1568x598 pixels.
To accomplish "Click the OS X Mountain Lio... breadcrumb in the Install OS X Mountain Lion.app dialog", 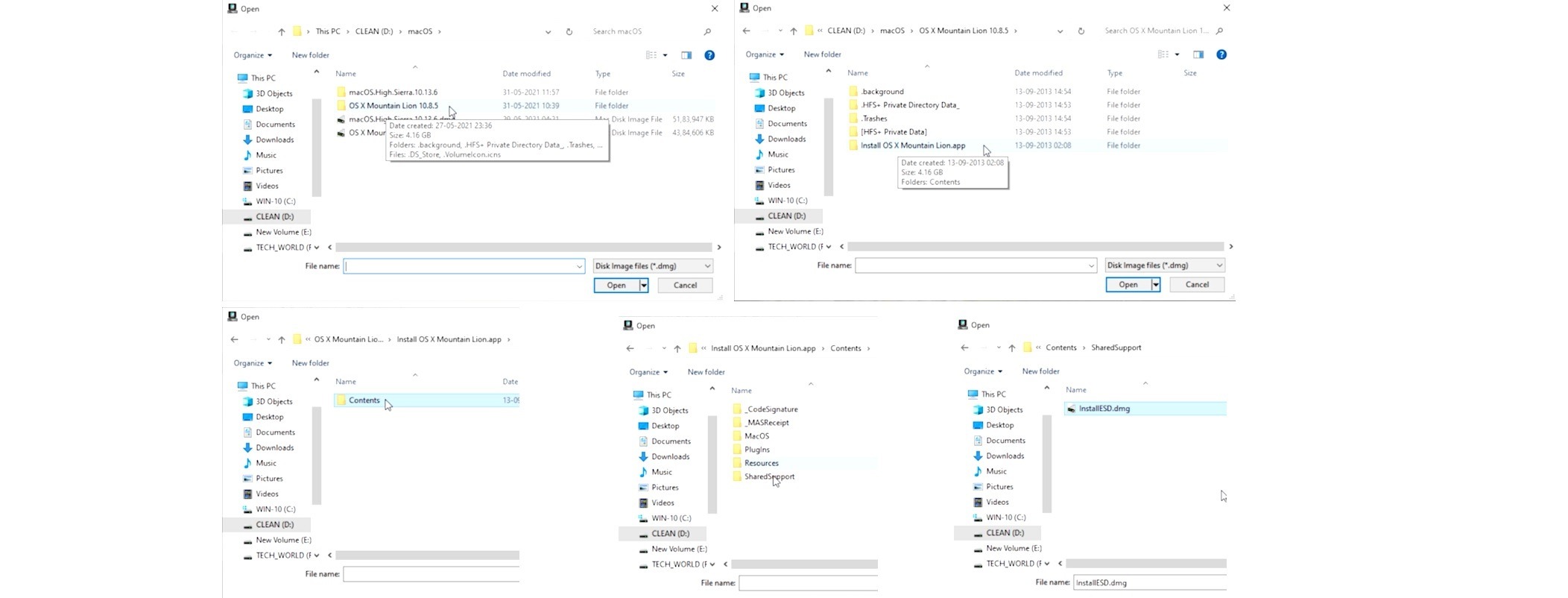I will click(x=348, y=339).
